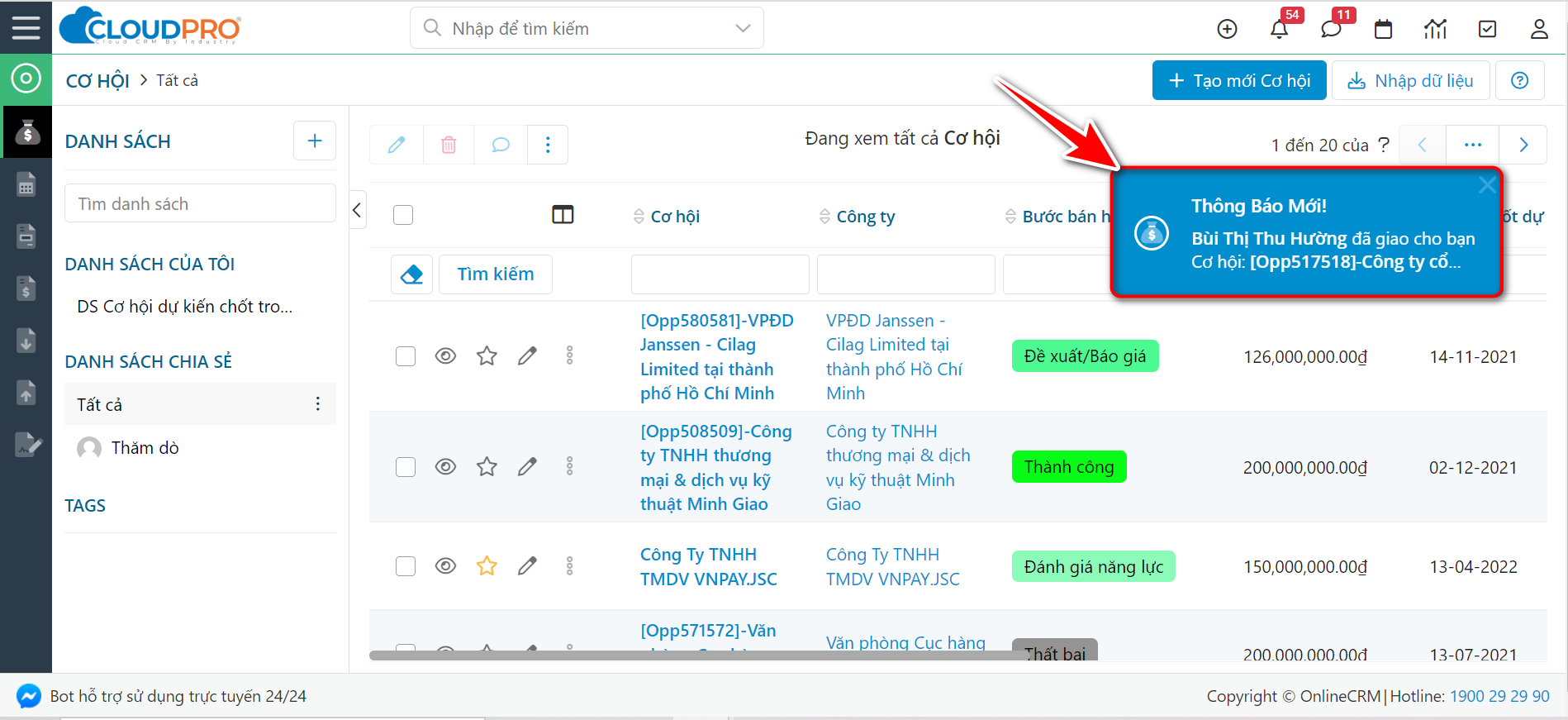Add new list with plus button

pyautogui.click(x=315, y=141)
